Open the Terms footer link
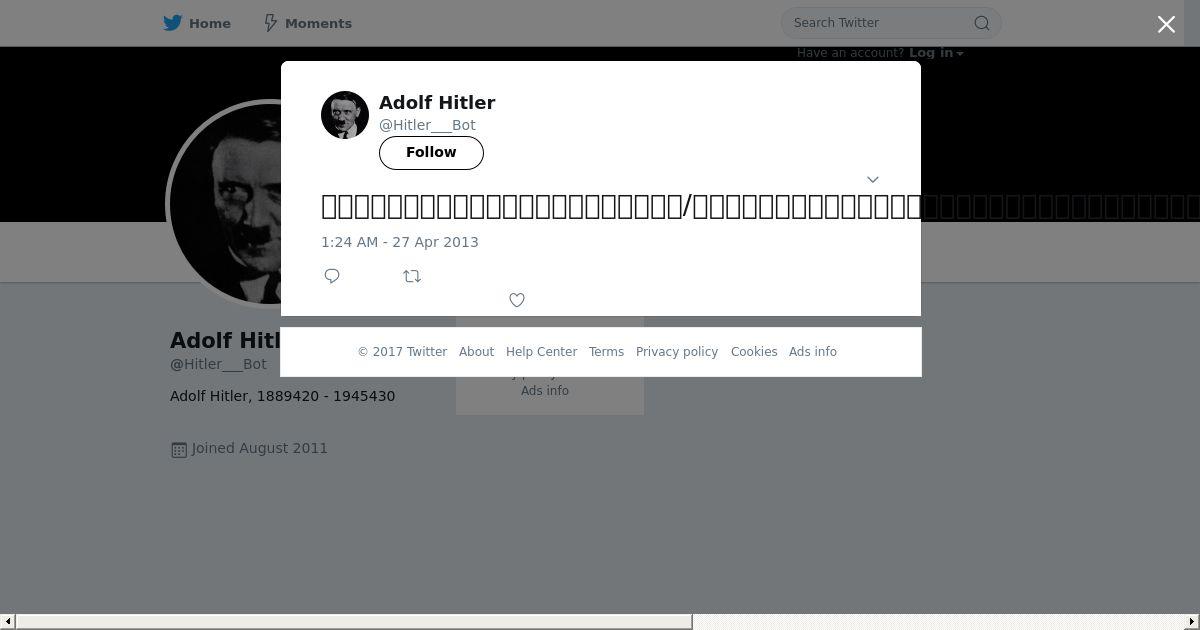1200x630 pixels. 606,352
